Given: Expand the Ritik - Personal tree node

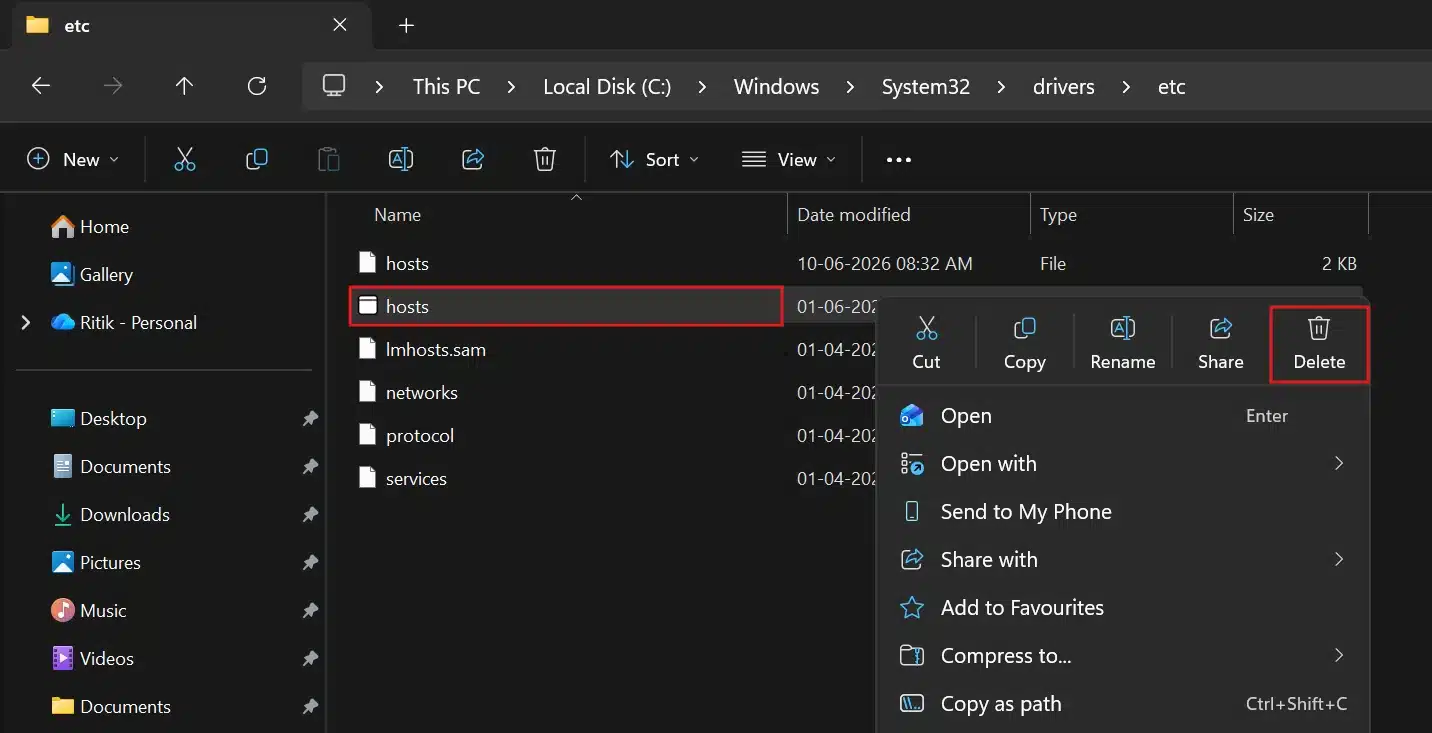Looking at the screenshot, I should click(x=26, y=322).
